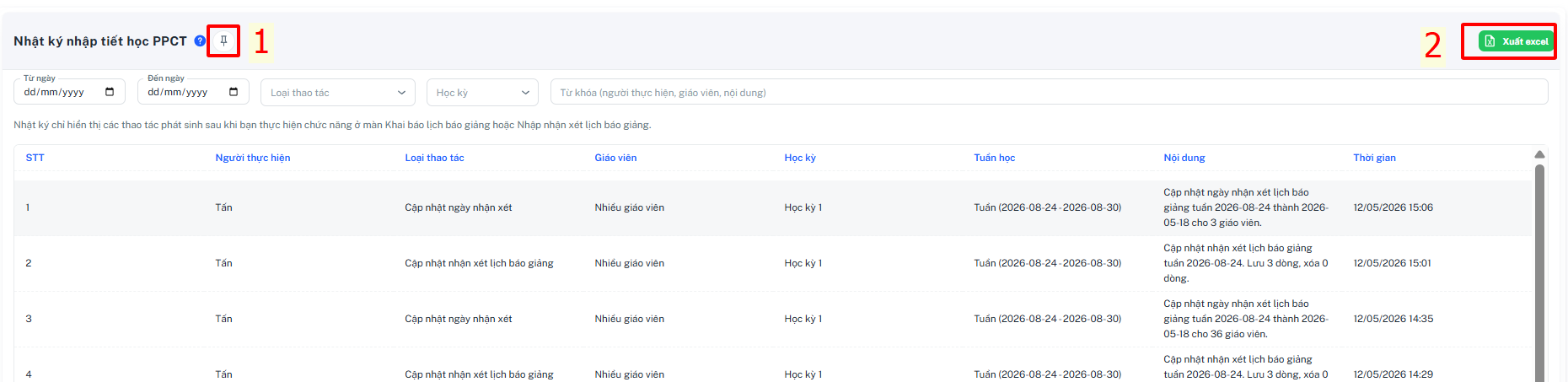
Task: Expand the Học kỳ dropdown
Action: [482, 93]
